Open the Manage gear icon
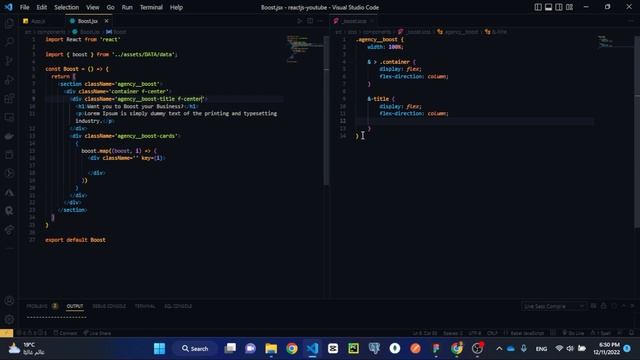640x360 pixels. tap(9, 319)
